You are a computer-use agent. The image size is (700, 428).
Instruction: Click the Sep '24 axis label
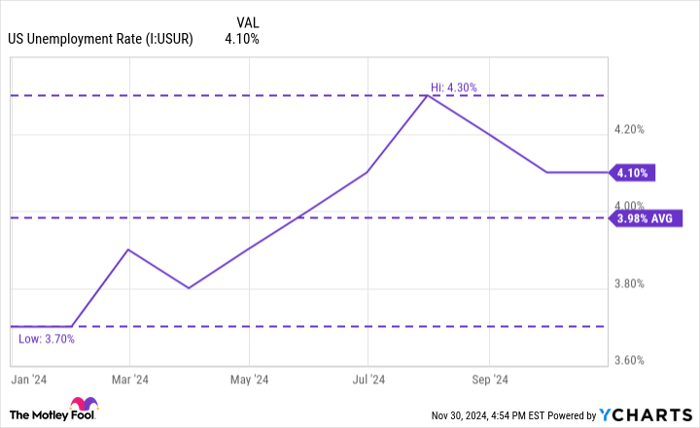point(488,379)
